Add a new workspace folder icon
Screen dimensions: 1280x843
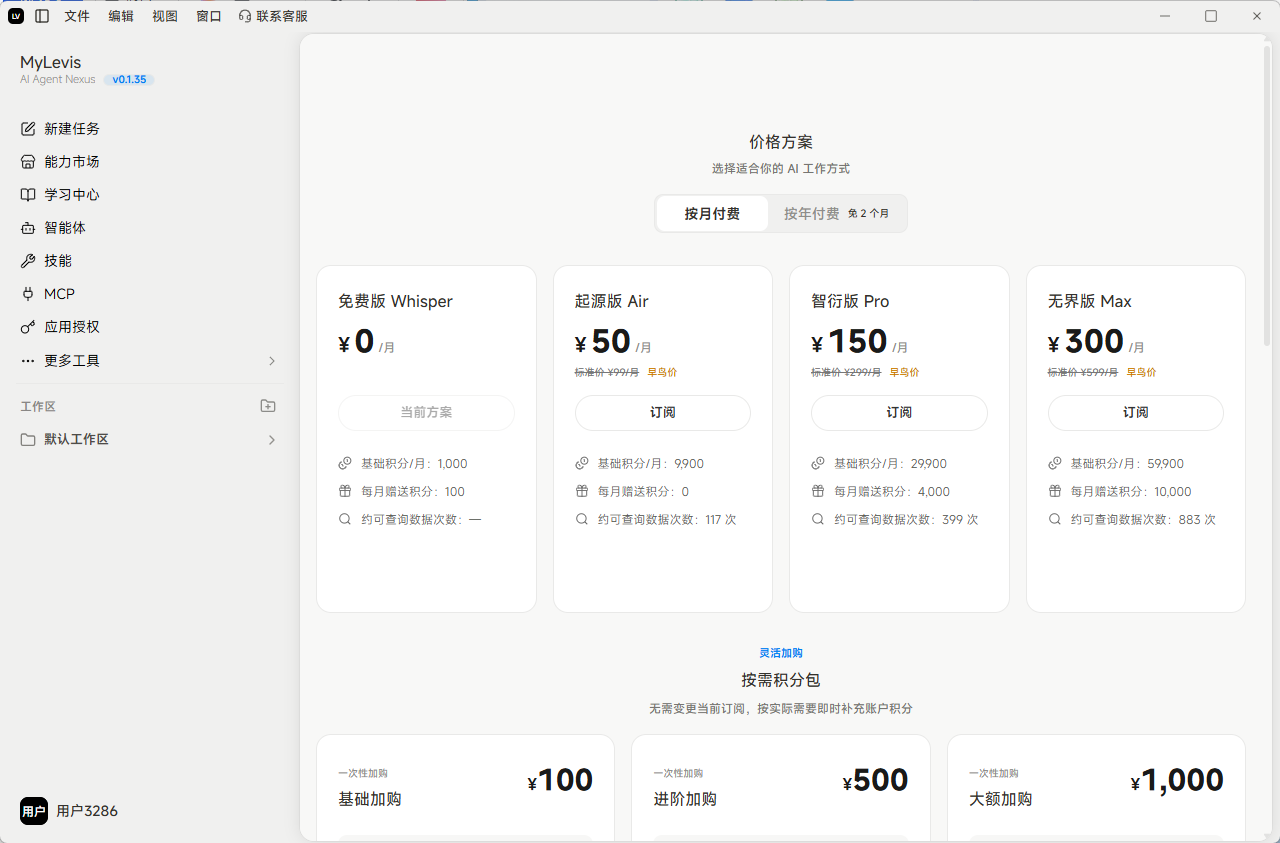(x=268, y=406)
